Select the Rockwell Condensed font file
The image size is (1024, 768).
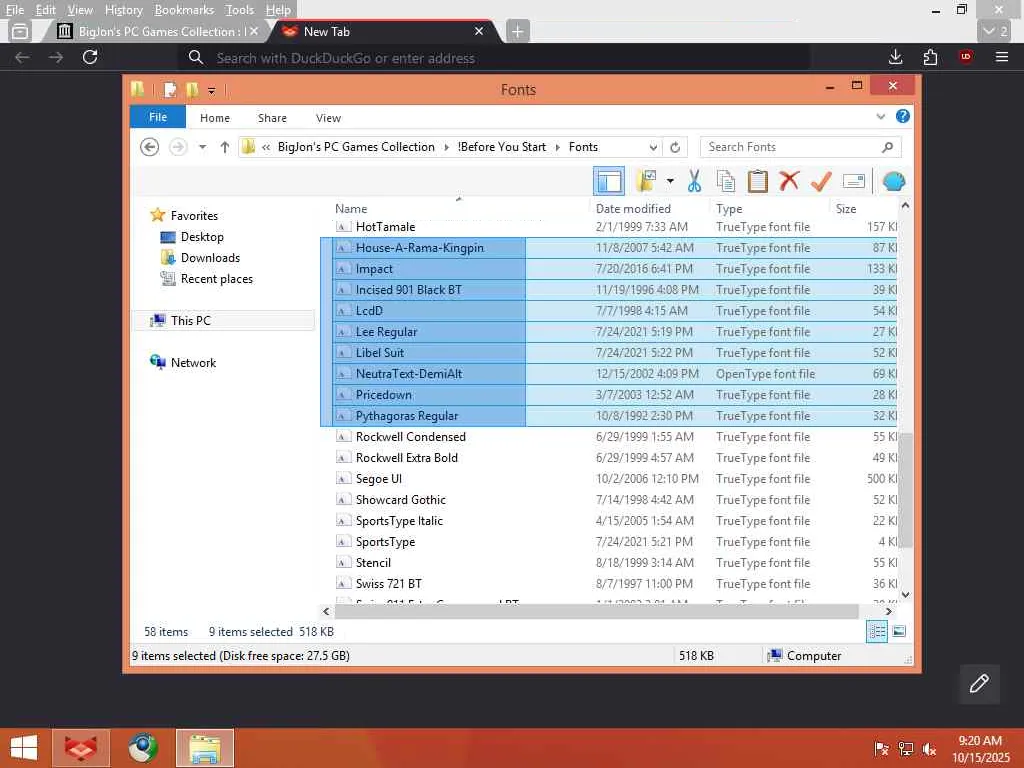tap(411, 437)
